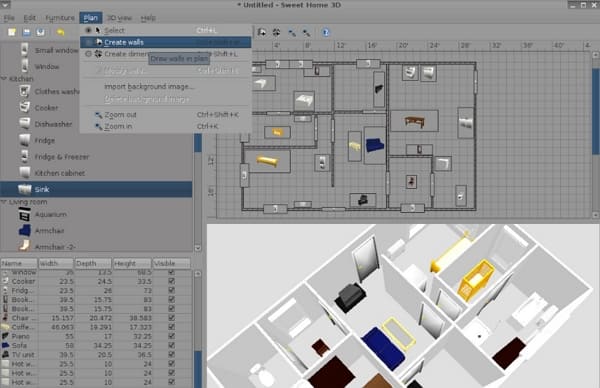Choose Zoom out in Plan menu
Viewport: 600px width, 388px height.
[166, 115]
